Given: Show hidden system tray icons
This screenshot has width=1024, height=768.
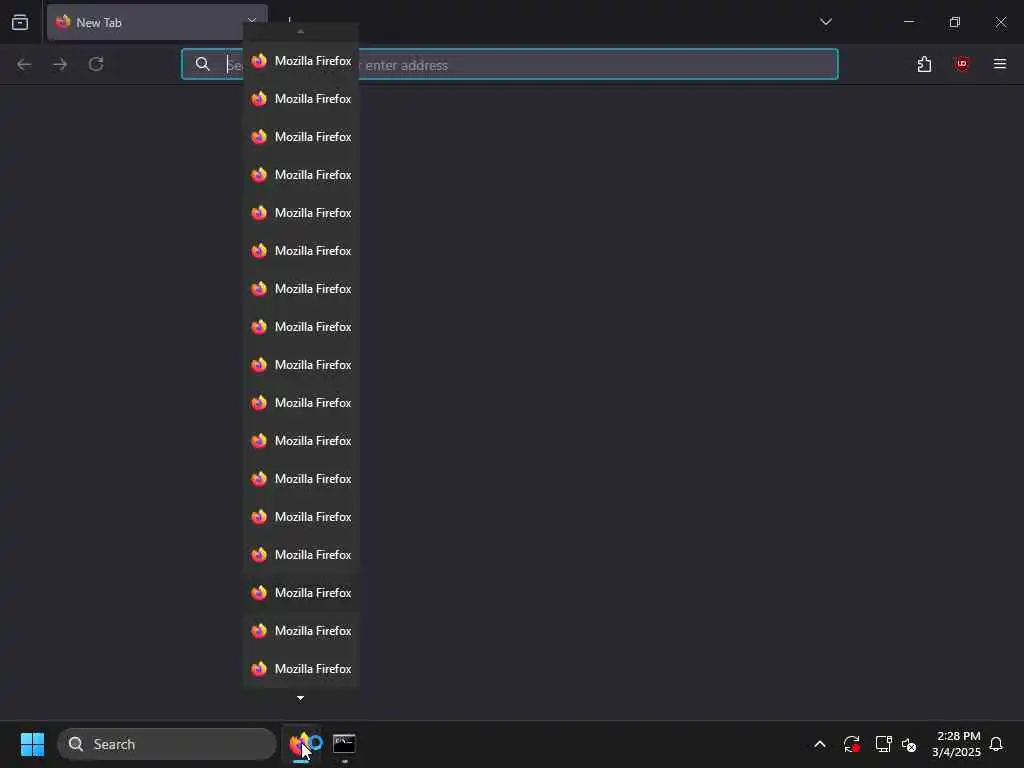Looking at the screenshot, I should pos(820,744).
